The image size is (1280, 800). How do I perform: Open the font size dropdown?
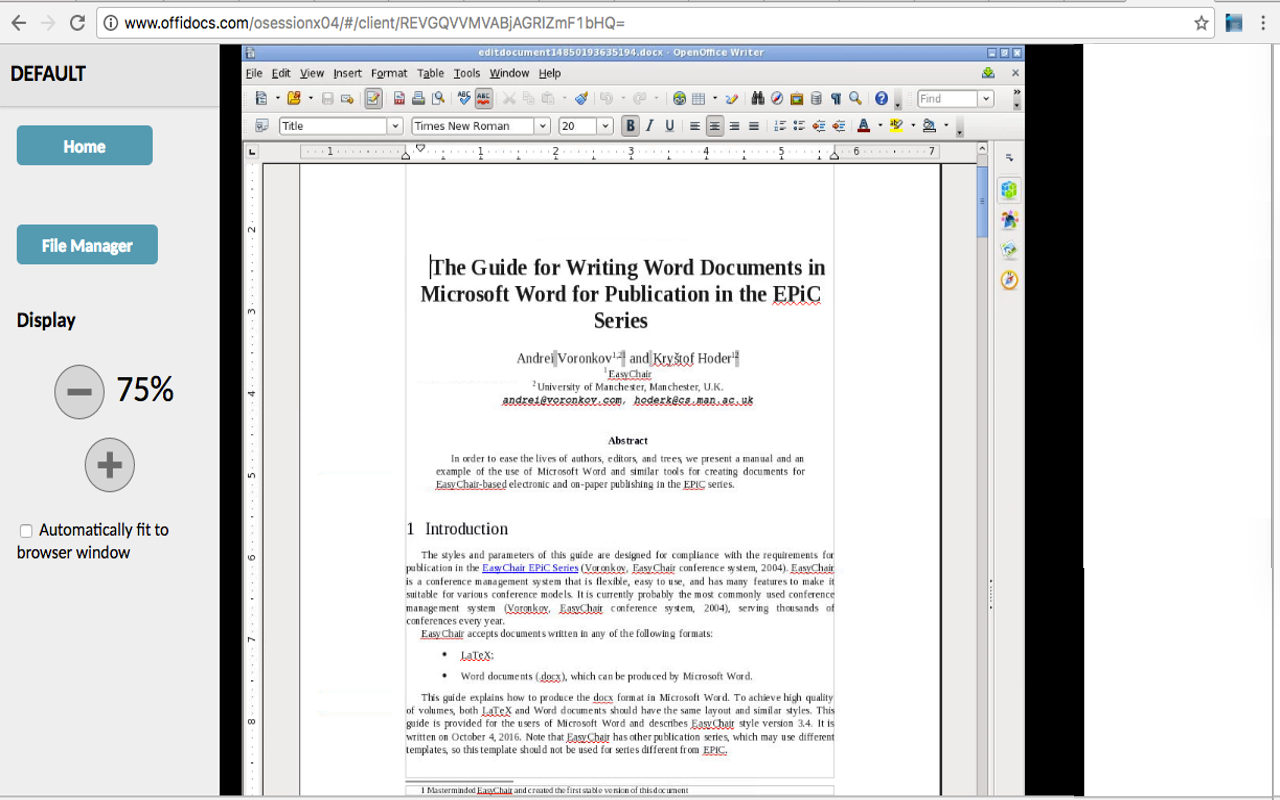pyautogui.click(x=604, y=125)
